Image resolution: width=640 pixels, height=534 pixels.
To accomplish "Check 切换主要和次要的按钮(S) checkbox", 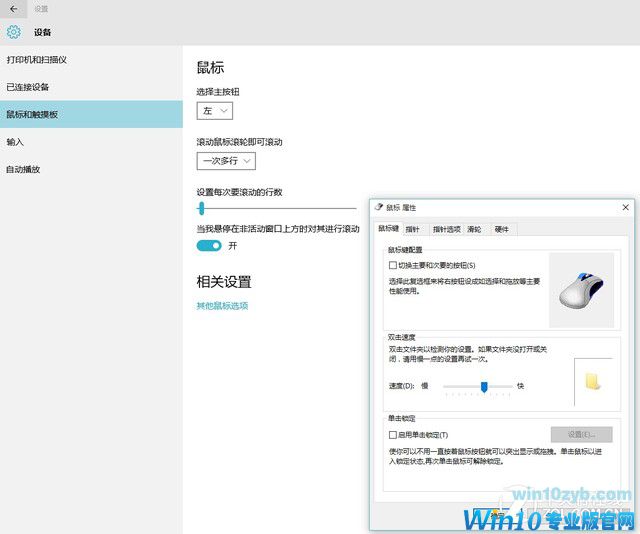I will click(393, 265).
